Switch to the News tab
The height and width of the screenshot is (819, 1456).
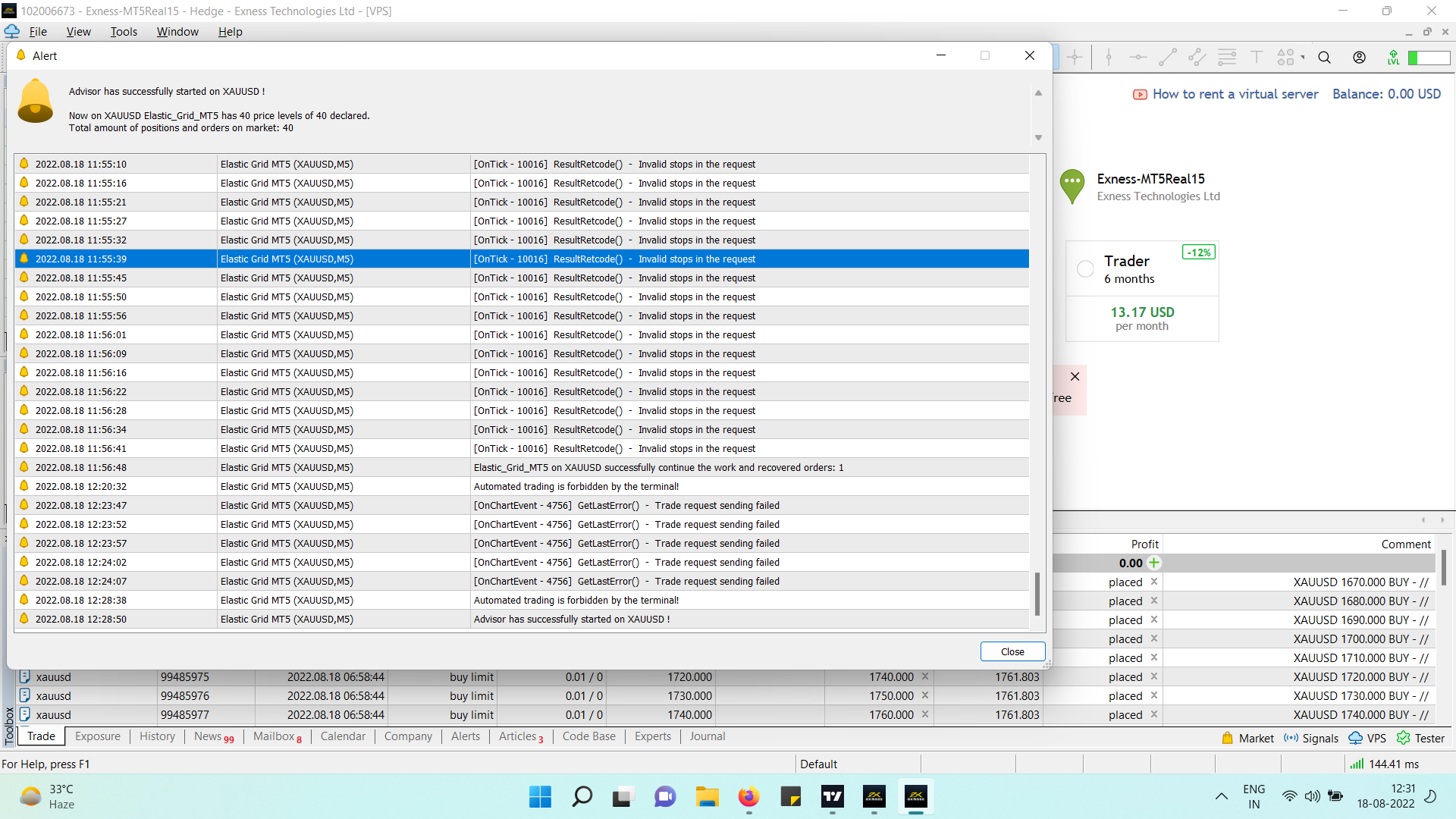coord(214,736)
